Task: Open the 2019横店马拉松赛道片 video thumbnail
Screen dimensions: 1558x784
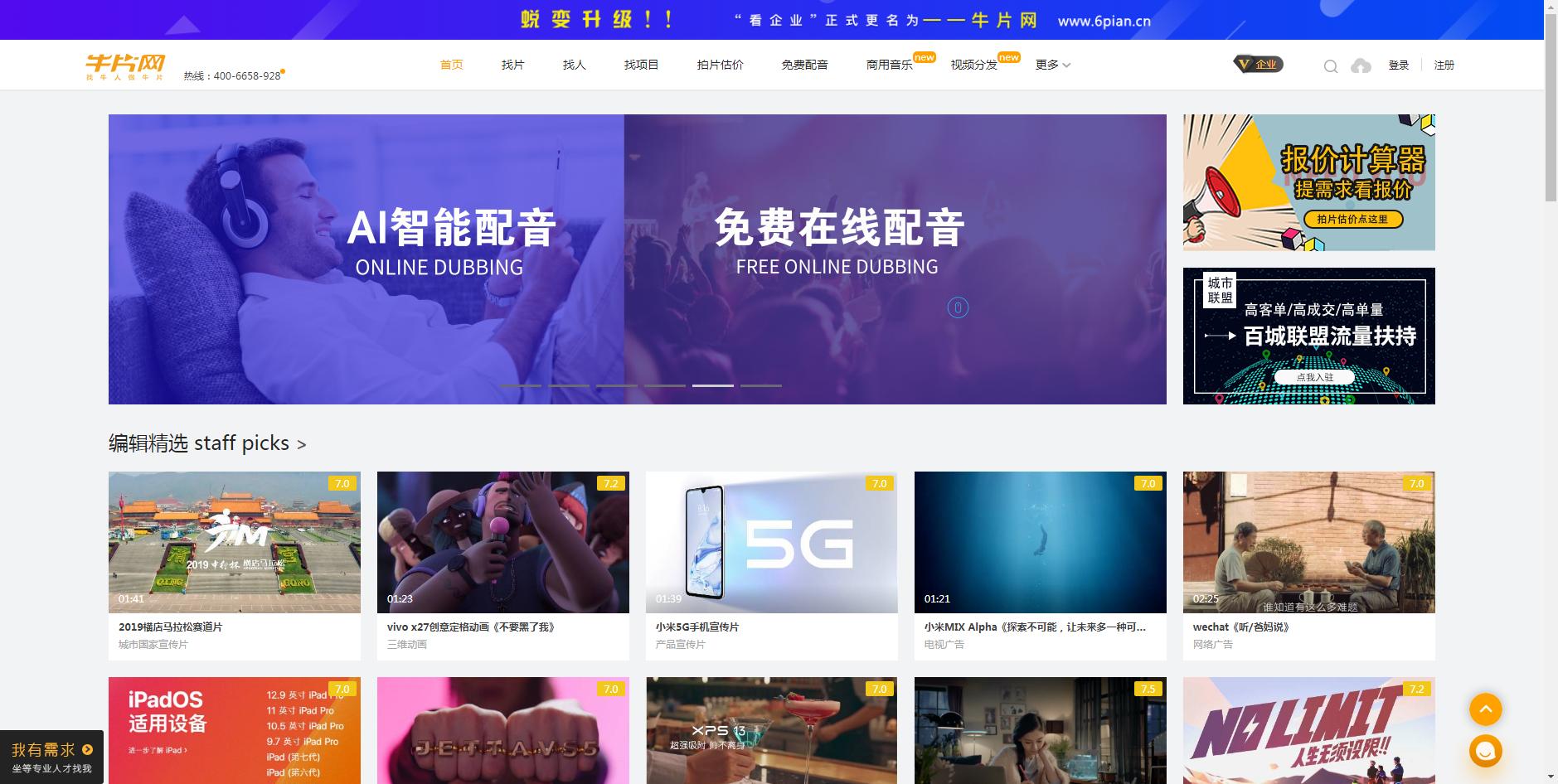Action: 235,542
